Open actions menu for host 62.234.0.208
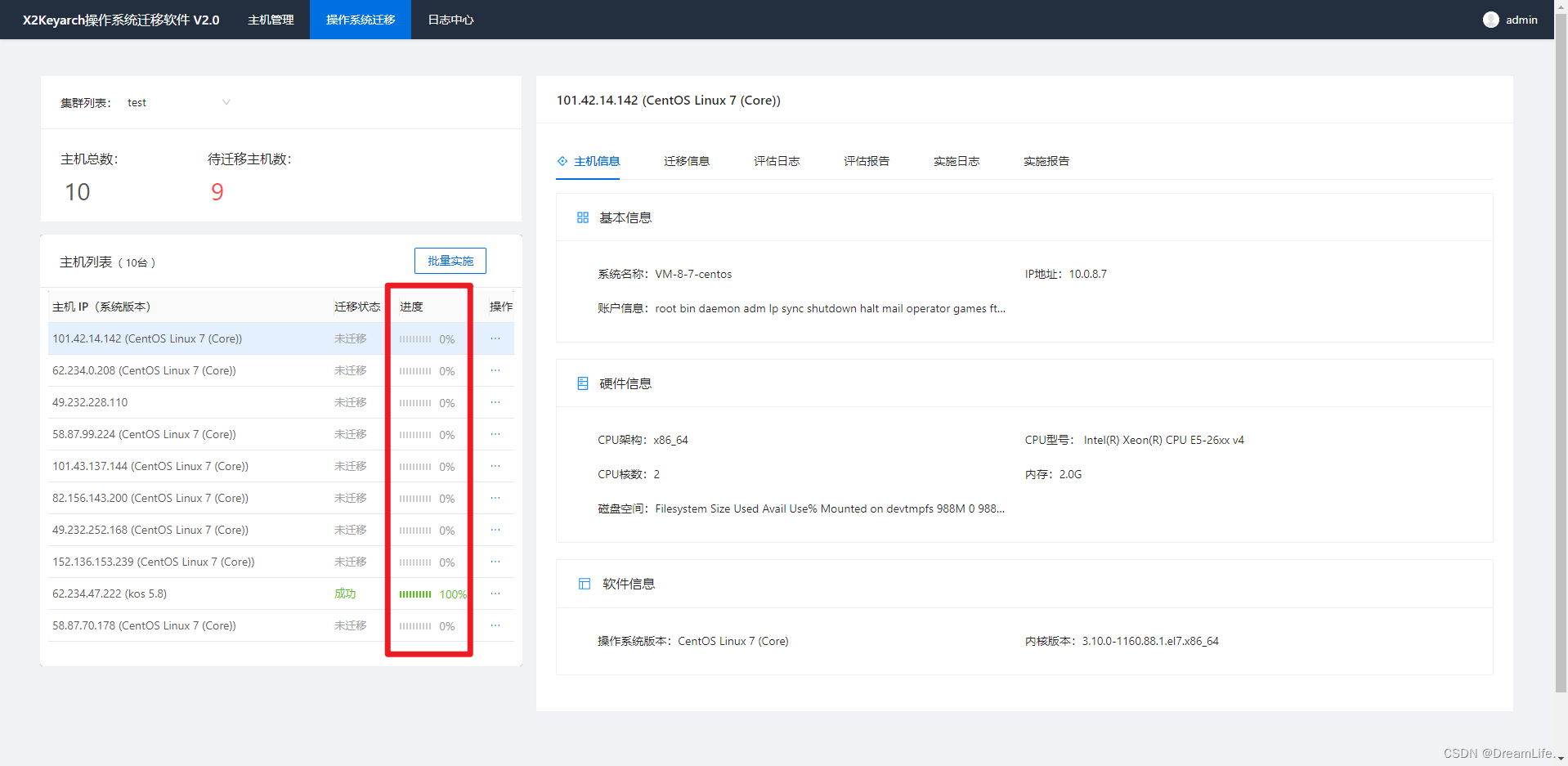 coord(495,370)
